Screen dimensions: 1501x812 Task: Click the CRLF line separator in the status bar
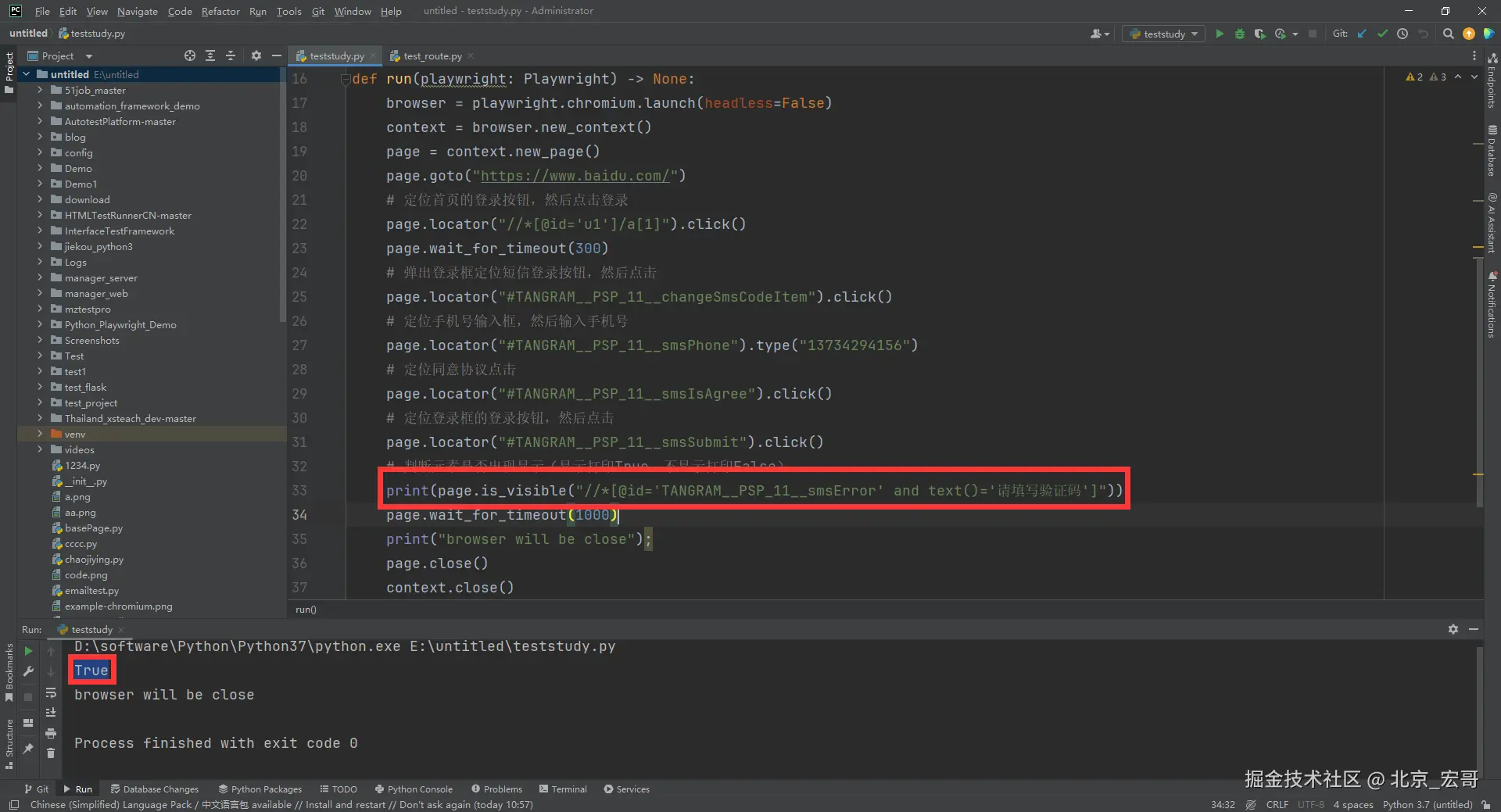(1277, 804)
